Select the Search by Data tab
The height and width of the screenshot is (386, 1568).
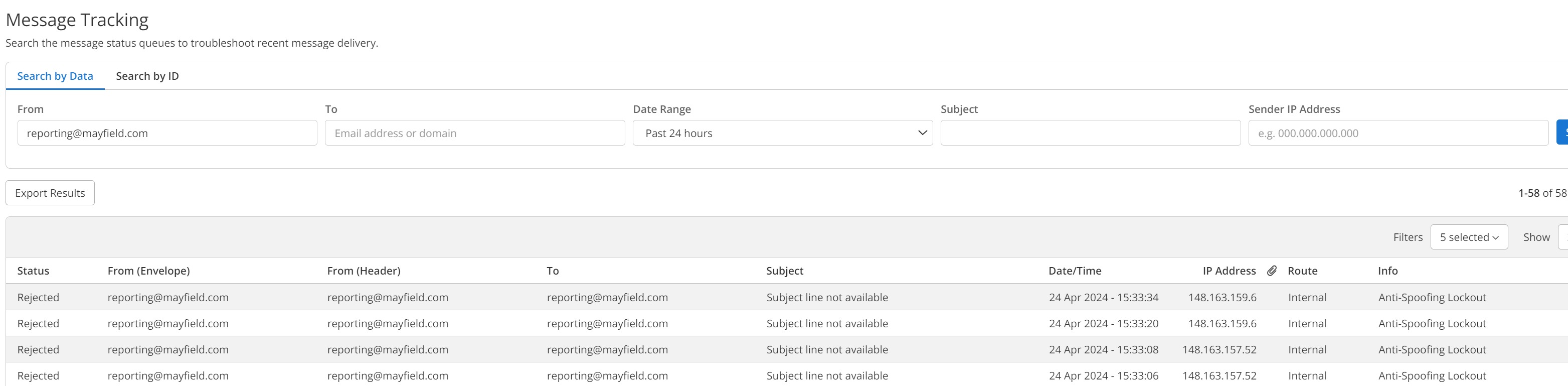(x=55, y=76)
